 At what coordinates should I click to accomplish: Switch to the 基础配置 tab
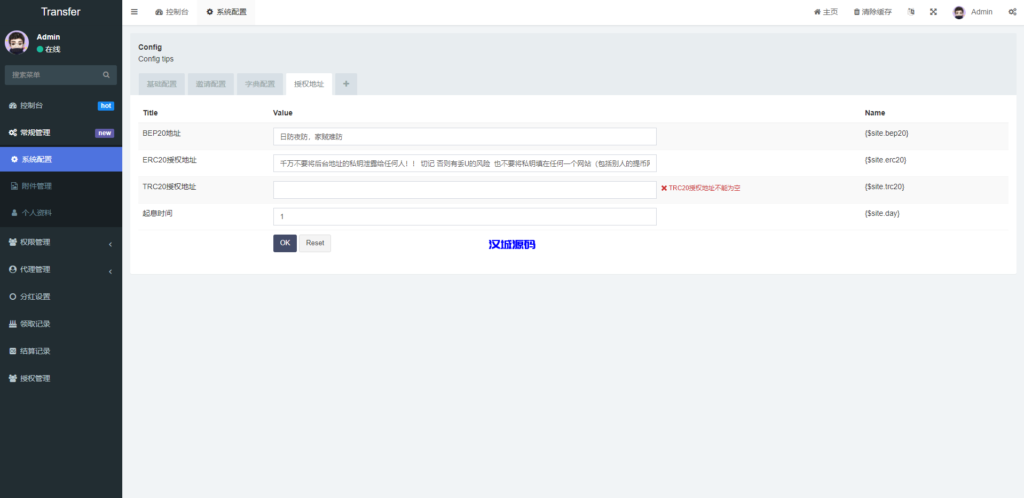click(160, 85)
